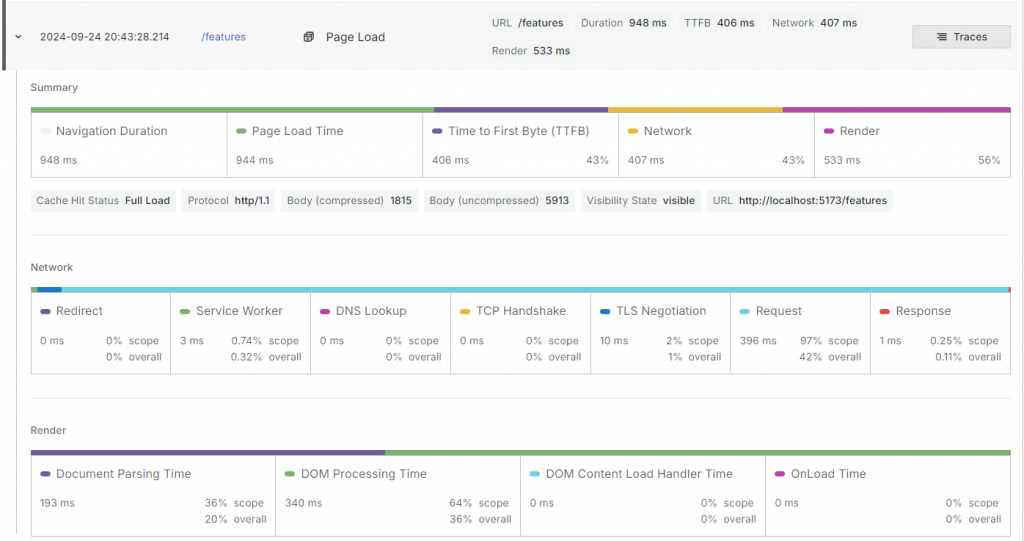Screen dimensions: 1024x541
Task: Click the DOM Content Load Handler legend dot
Action: click(535, 474)
